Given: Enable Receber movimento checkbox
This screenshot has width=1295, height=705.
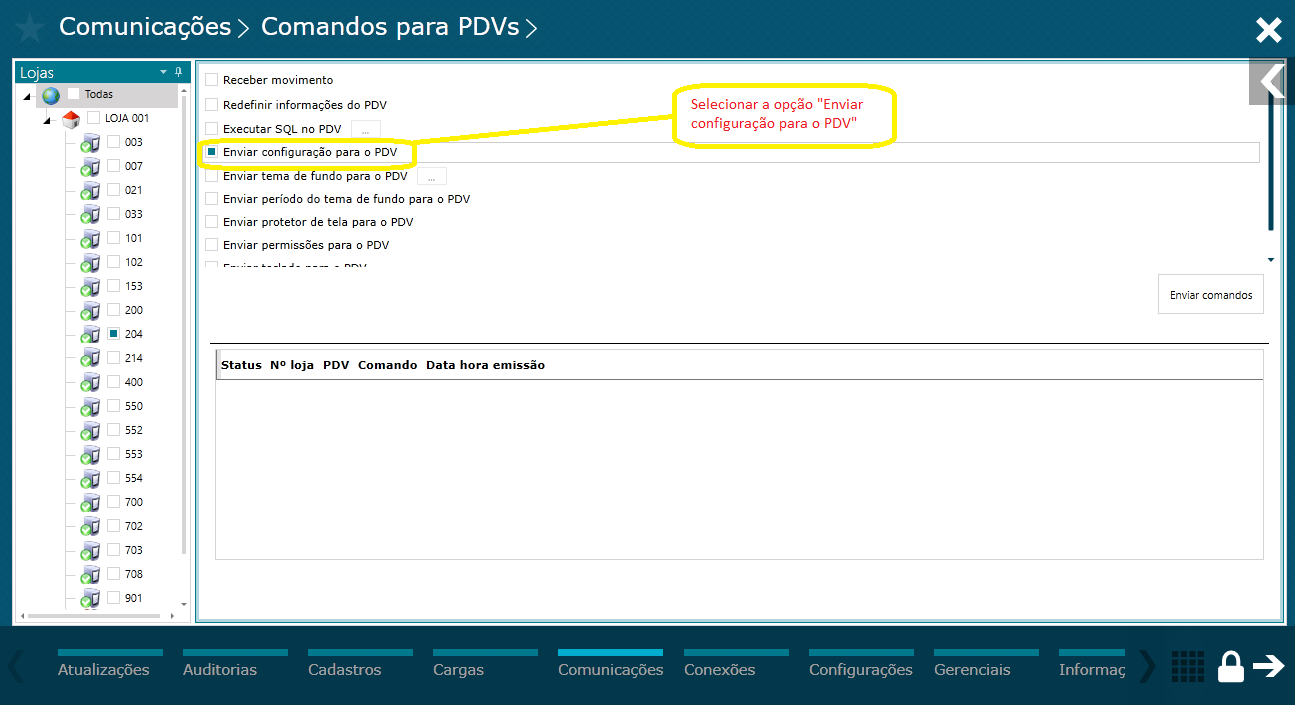Looking at the screenshot, I should [211, 80].
